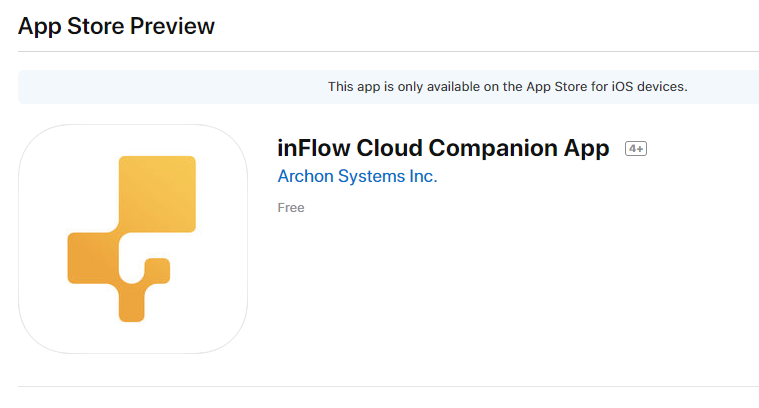
Task: Click the small orange nub in the inFlow logo
Action: pyautogui.click(x=158, y=270)
